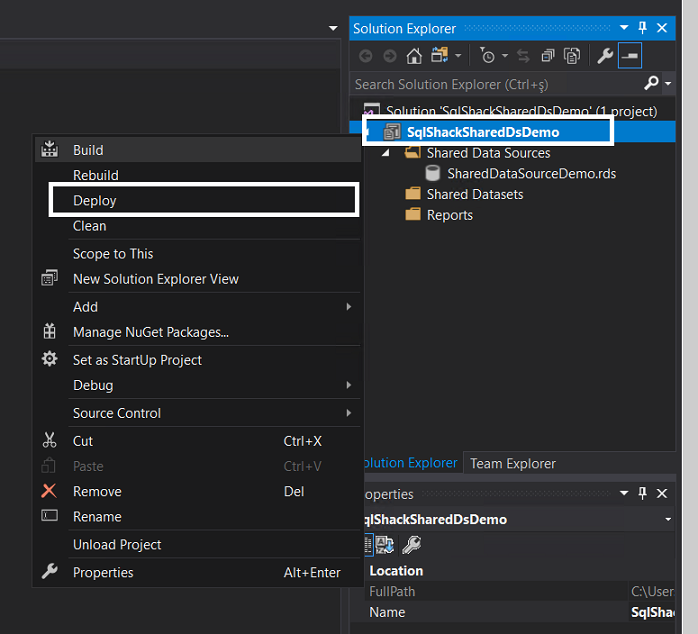This screenshot has height=634, width=698.
Task: Click the Property Pages wrench icon in Properties panel
Action: click(x=410, y=545)
